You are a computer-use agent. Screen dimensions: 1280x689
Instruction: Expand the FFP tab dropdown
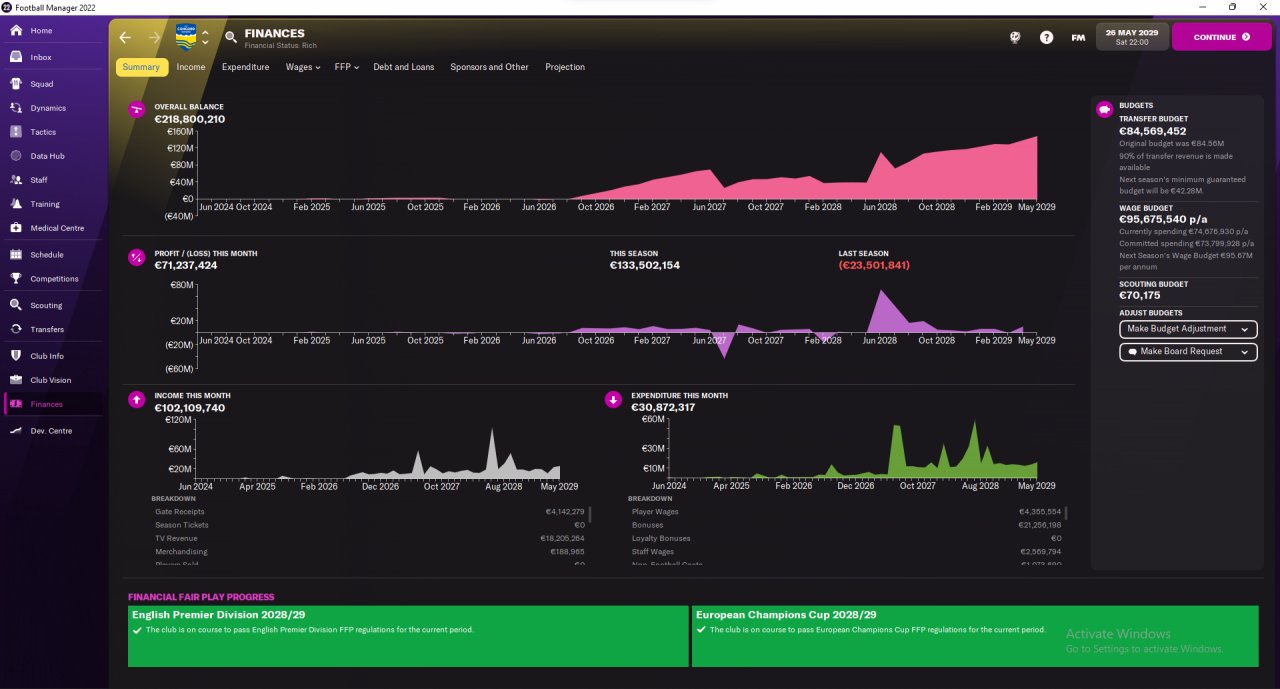click(x=347, y=67)
